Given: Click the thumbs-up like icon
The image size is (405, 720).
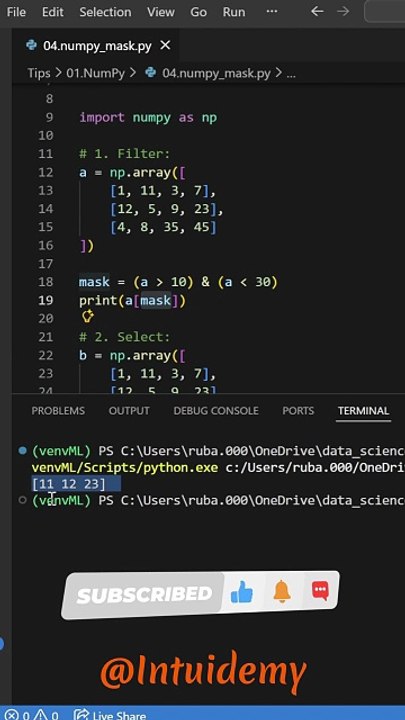Looking at the screenshot, I should [242, 594].
